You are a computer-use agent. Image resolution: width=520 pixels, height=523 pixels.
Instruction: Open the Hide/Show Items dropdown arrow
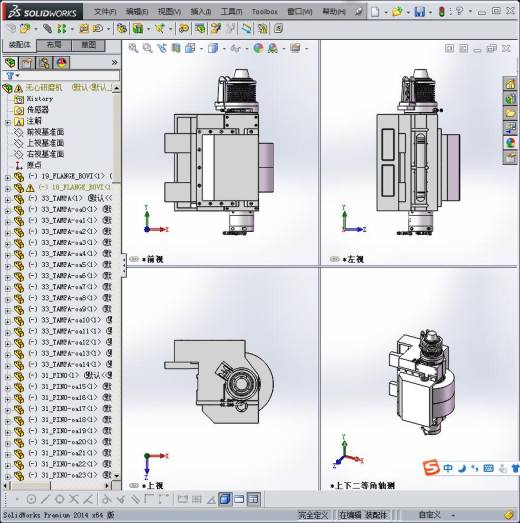(247, 49)
